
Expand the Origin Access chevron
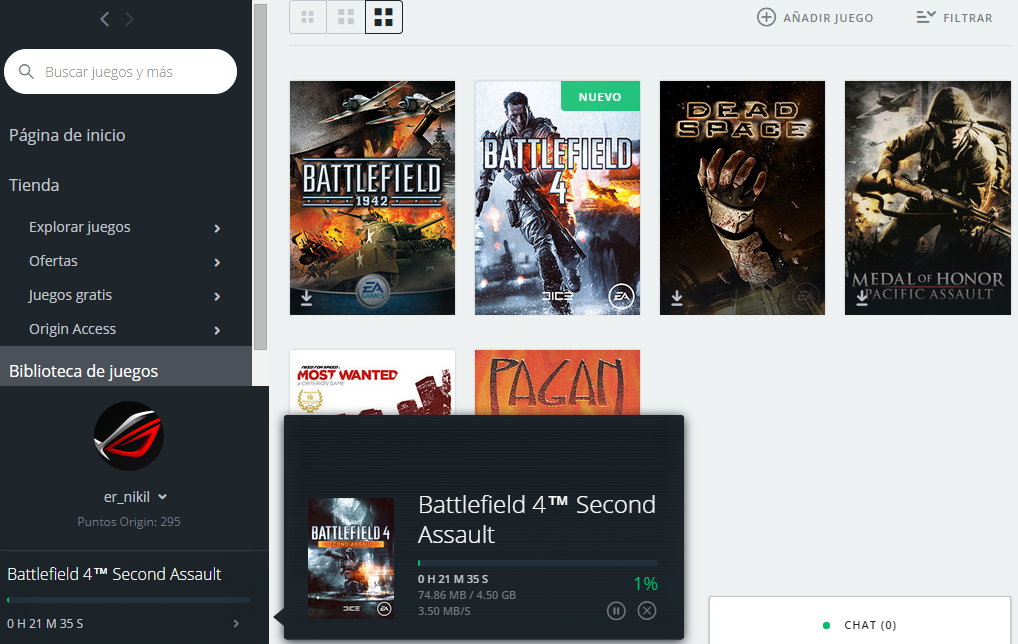coord(217,330)
